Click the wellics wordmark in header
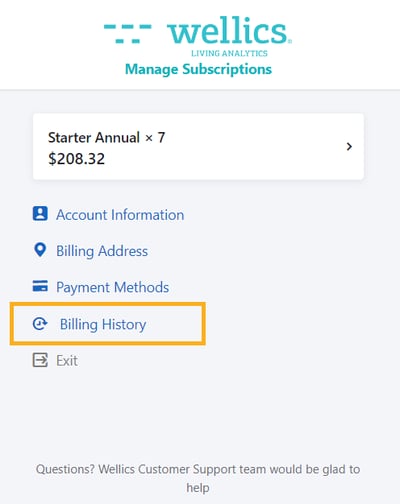 (229, 31)
